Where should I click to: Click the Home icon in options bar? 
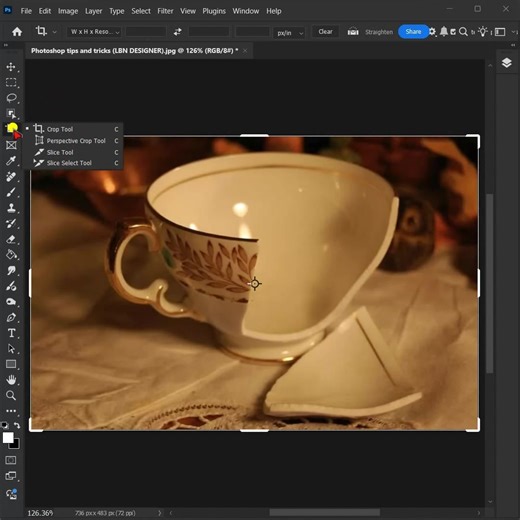point(17,32)
